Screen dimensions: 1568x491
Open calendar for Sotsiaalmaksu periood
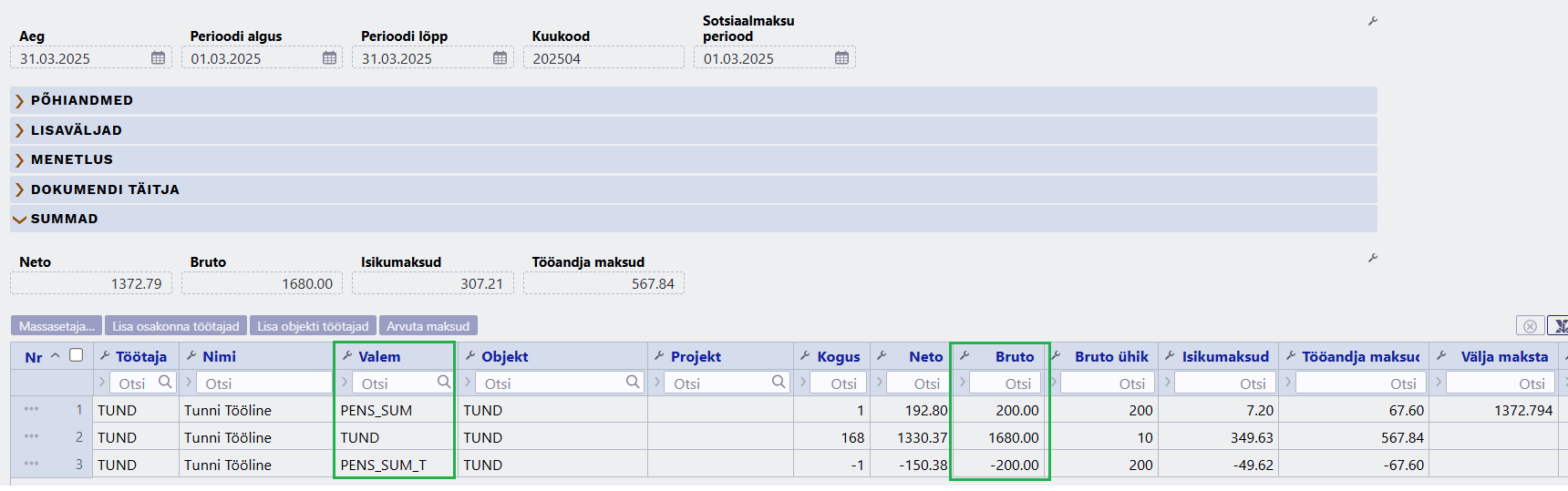[x=841, y=58]
